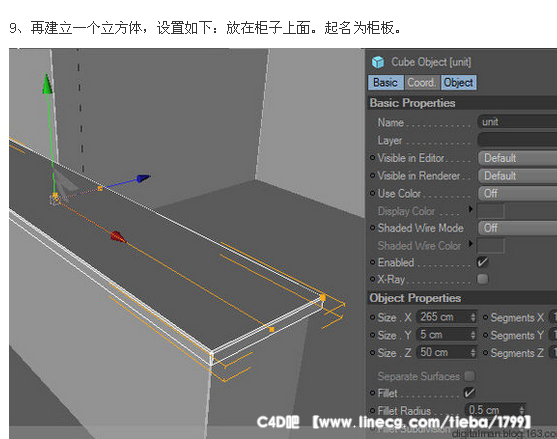Toggle the Separate Surfaces checkbox
Viewport: 557px width, 439px height.
(x=469, y=376)
